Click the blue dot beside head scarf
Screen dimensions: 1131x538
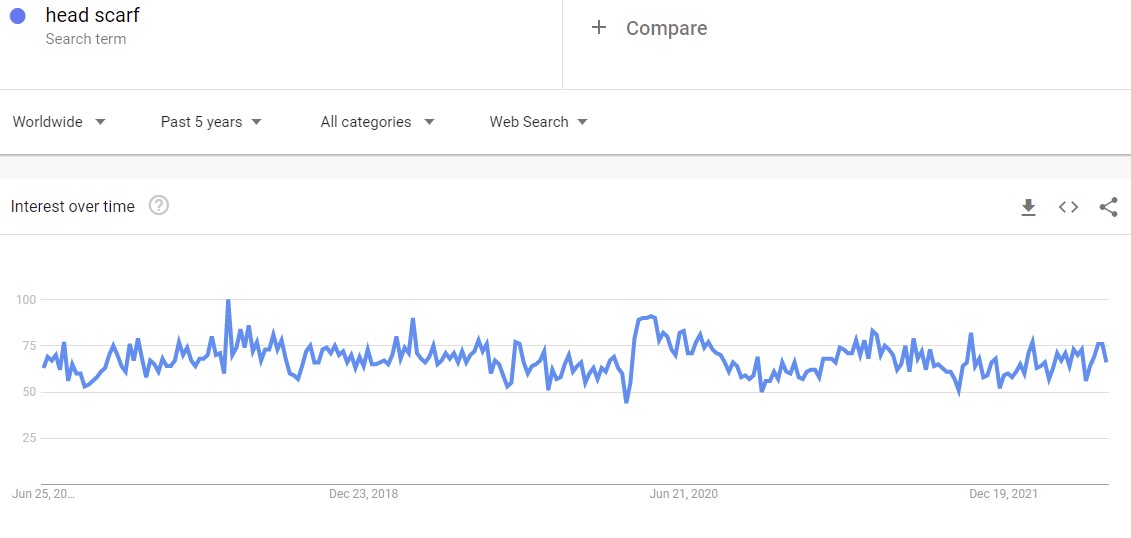point(17,17)
